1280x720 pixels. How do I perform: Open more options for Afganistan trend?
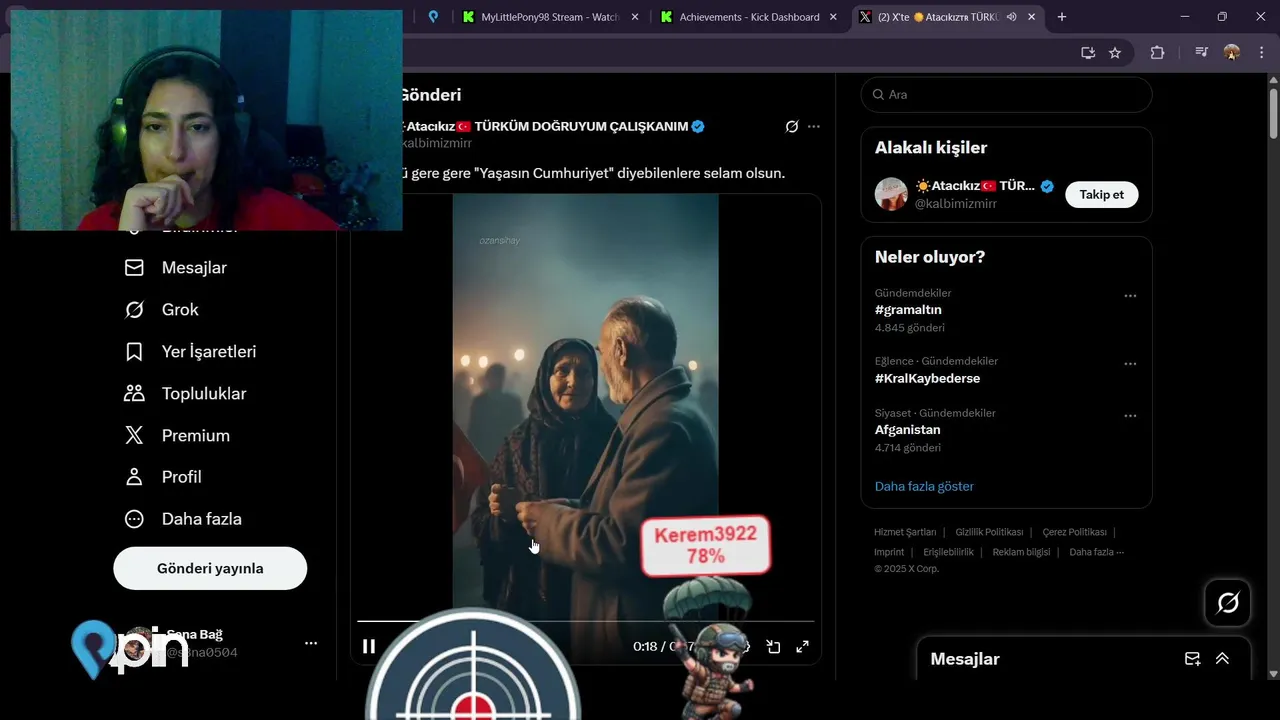coord(1130,416)
